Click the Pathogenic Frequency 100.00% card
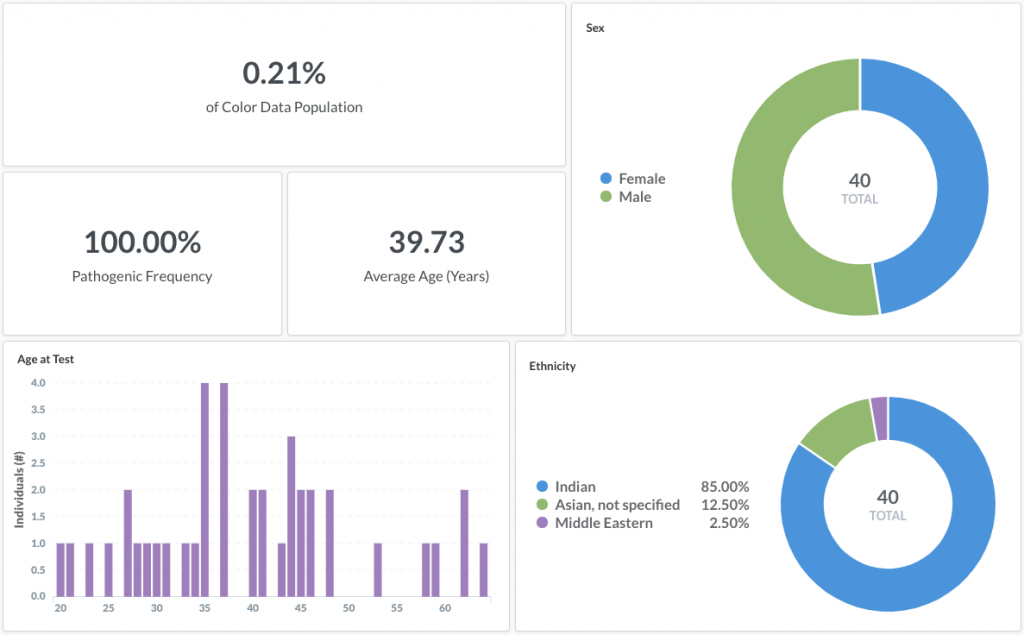This screenshot has height=635, width=1024. (142, 254)
